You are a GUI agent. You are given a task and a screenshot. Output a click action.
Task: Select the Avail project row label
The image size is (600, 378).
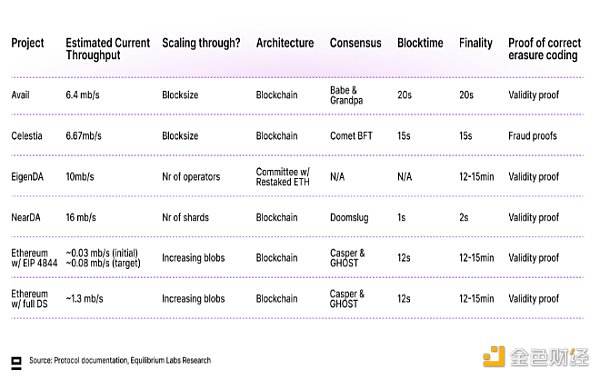click(20, 95)
